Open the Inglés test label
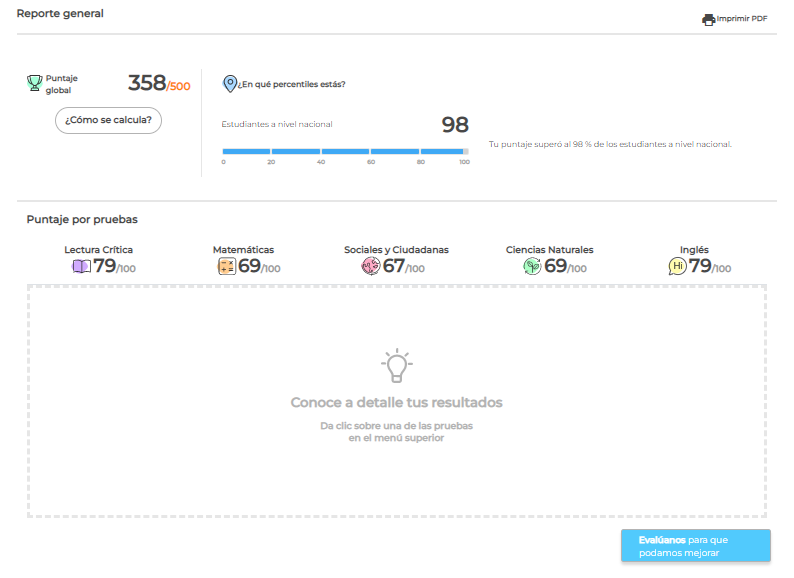Image resolution: width=794 pixels, height=578 pixels. [694, 250]
